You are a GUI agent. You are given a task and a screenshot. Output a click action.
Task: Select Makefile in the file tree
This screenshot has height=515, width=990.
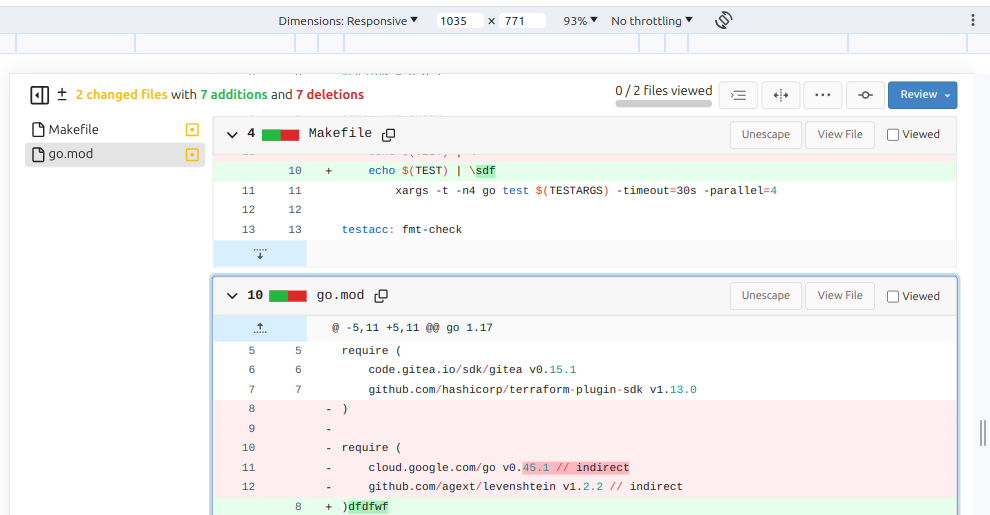tap(73, 129)
